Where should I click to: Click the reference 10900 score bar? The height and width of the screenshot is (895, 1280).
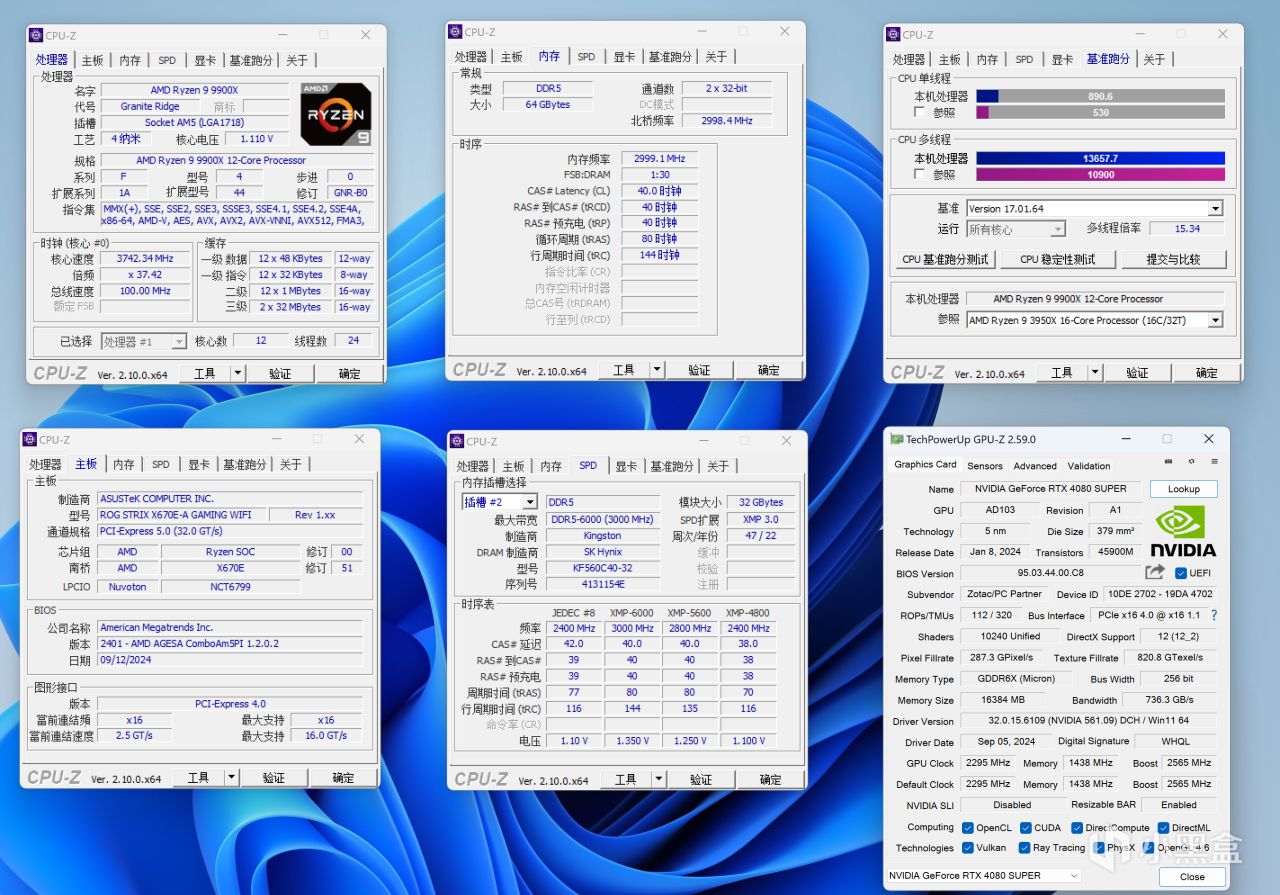click(x=1100, y=175)
